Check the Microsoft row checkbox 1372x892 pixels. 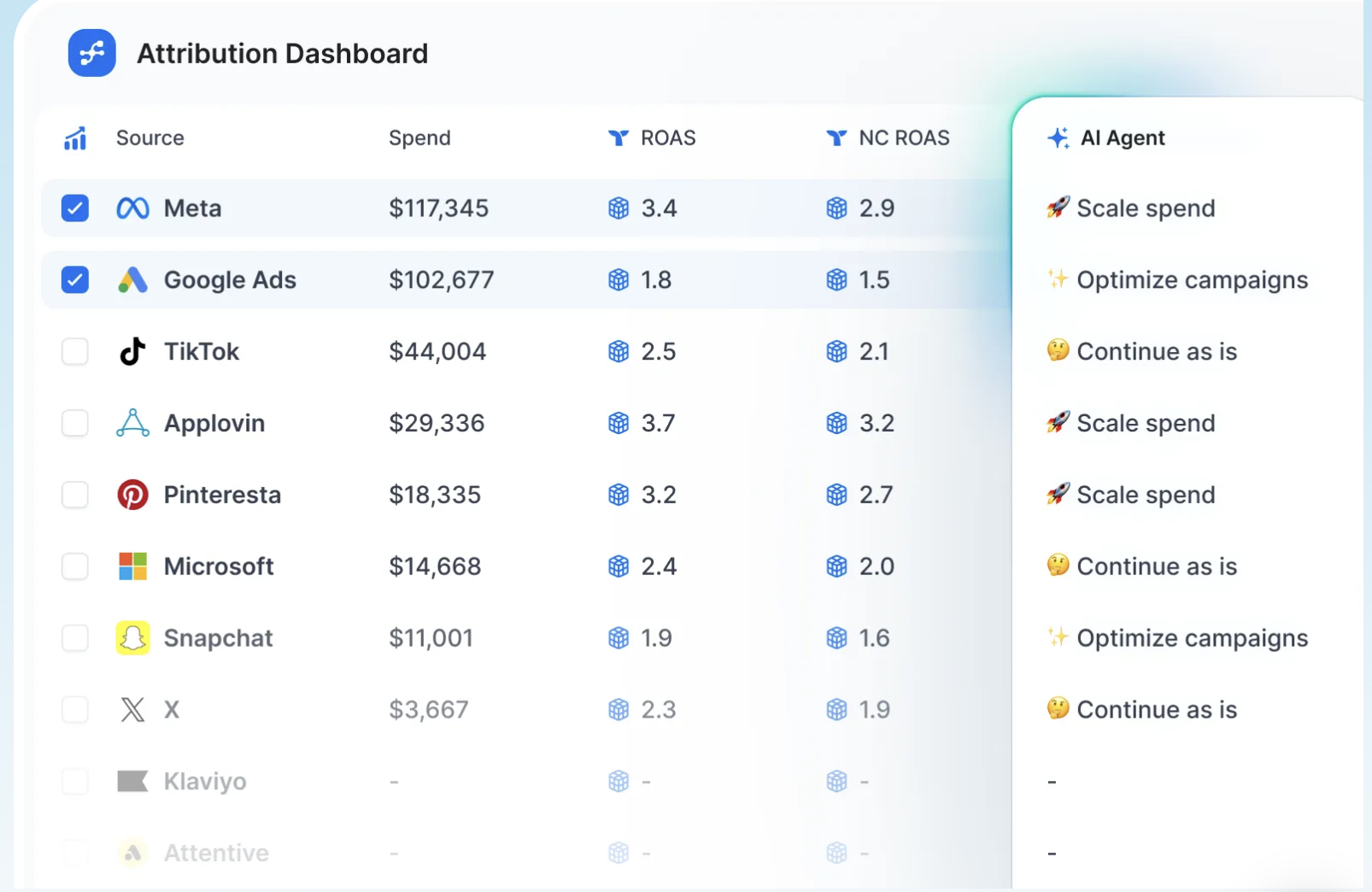[x=75, y=566]
